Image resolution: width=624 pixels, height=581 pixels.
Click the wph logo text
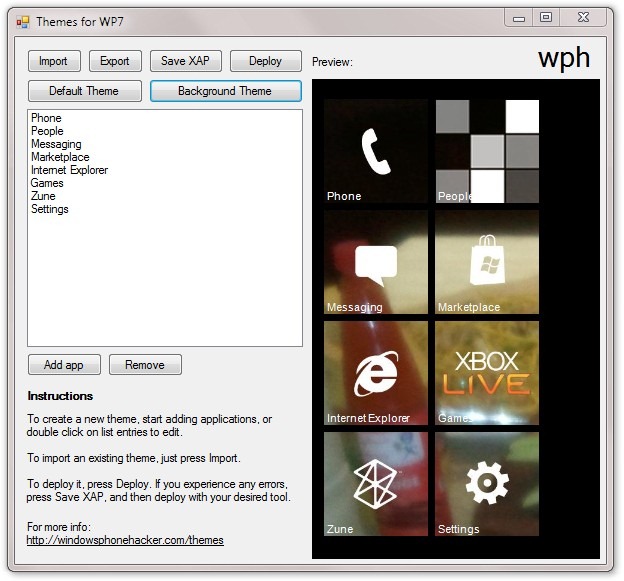pos(564,58)
